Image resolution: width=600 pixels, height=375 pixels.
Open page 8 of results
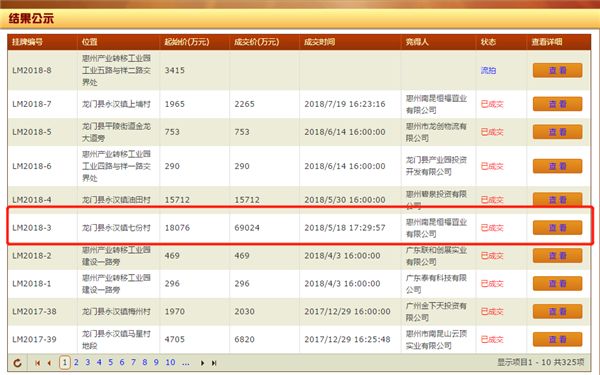coord(145,362)
